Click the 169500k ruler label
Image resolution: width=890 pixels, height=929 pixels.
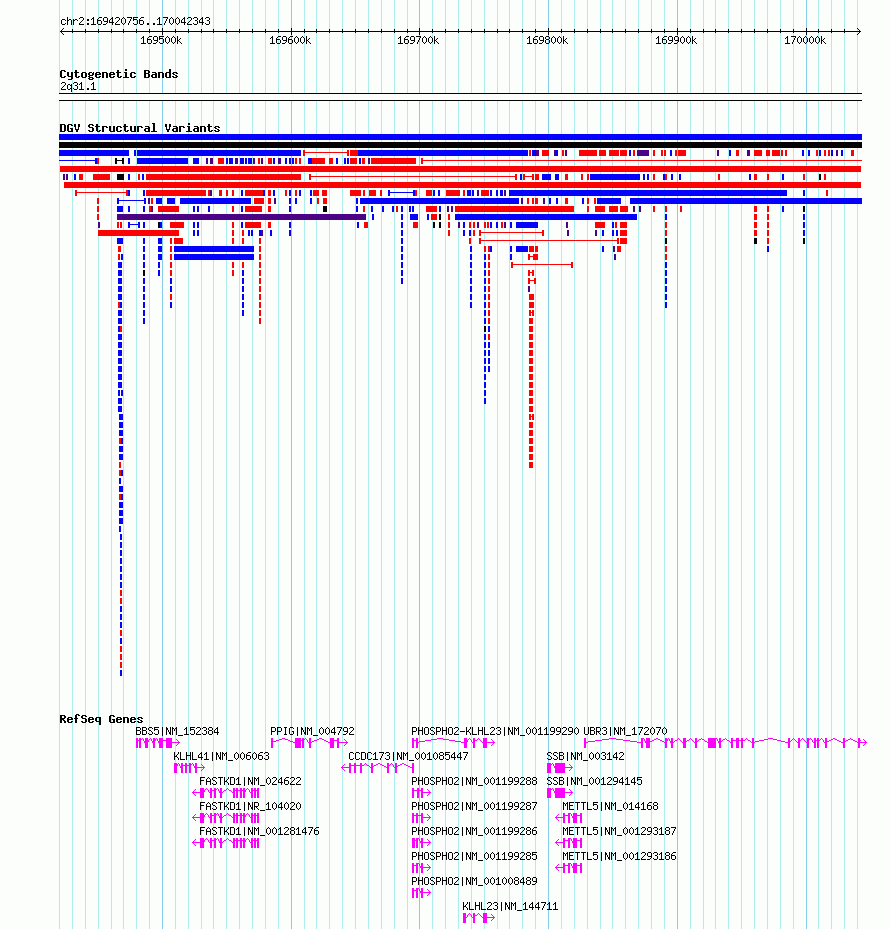pyautogui.click(x=161, y=40)
